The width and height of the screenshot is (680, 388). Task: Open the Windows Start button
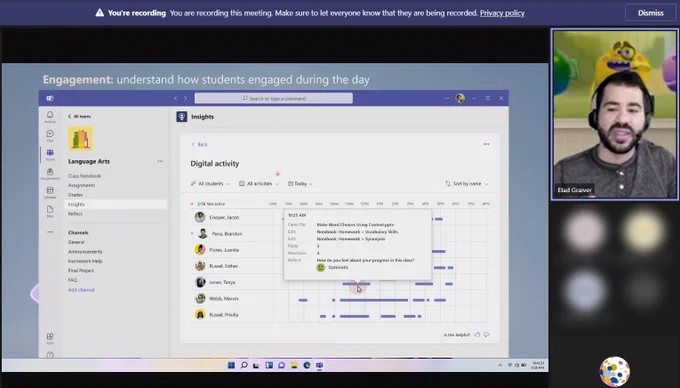[x=231, y=365]
